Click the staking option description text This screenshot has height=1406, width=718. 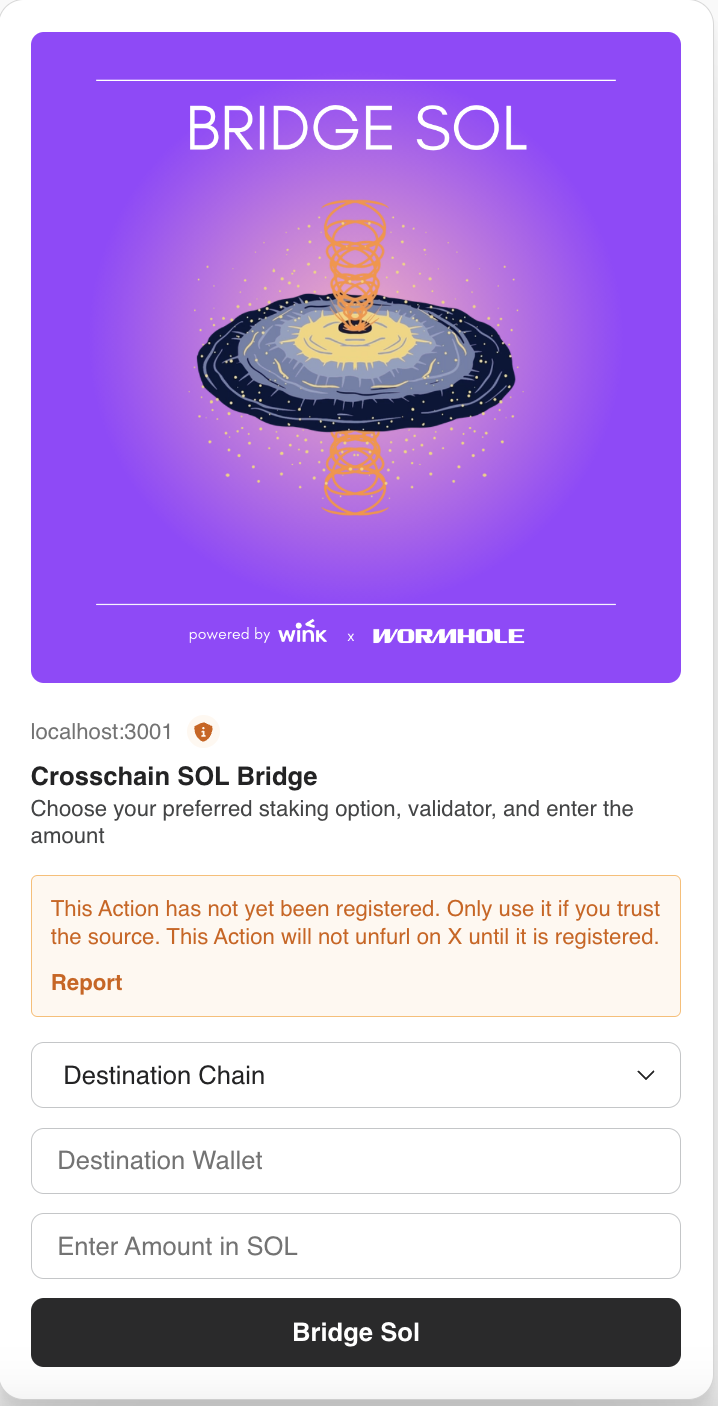[x=332, y=821]
